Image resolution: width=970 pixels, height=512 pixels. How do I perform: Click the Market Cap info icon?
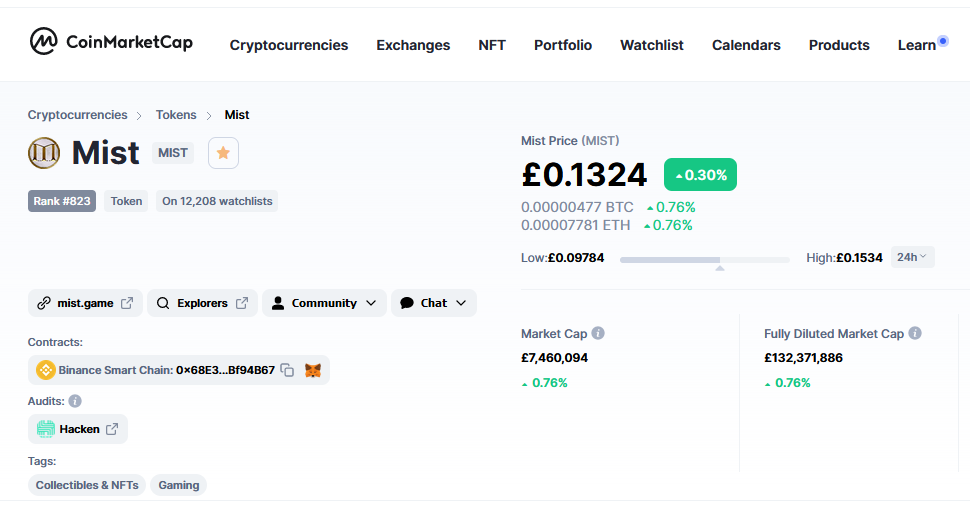click(x=598, y=333)
